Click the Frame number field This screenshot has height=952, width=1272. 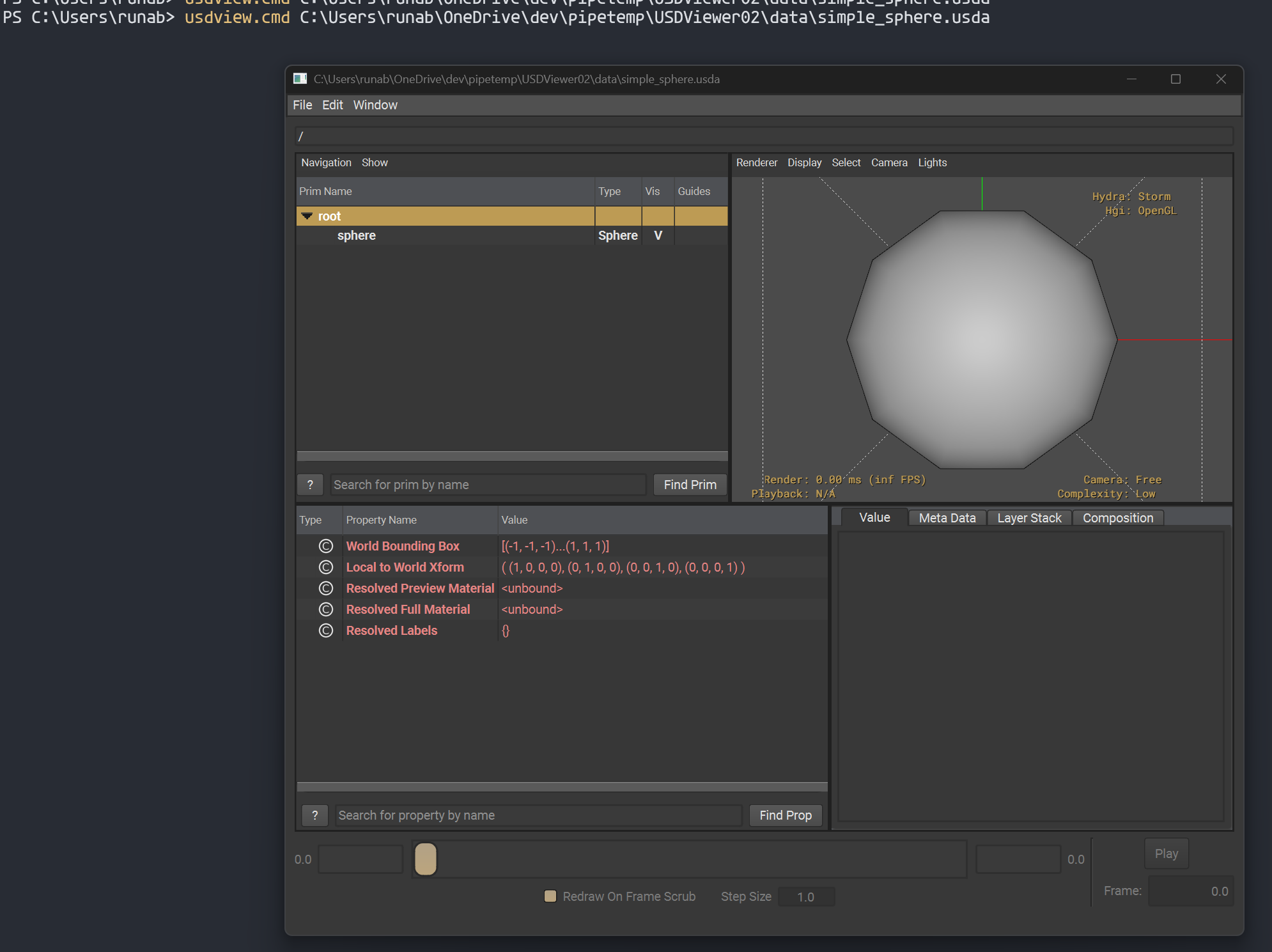click(1190, 891)
